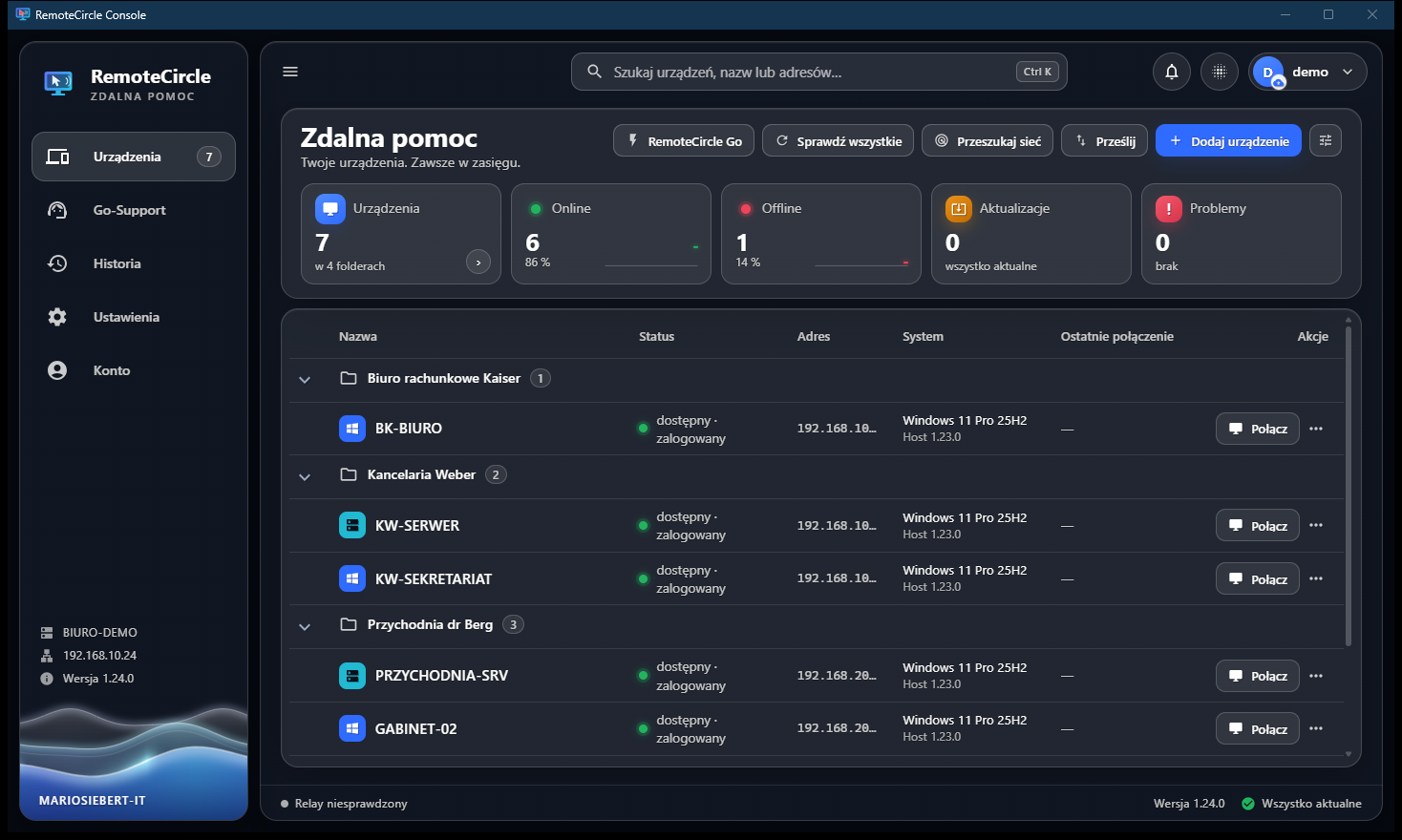Sort by the Nazwa column header
Screen dimensions: 1402x840
pos(358,336)
